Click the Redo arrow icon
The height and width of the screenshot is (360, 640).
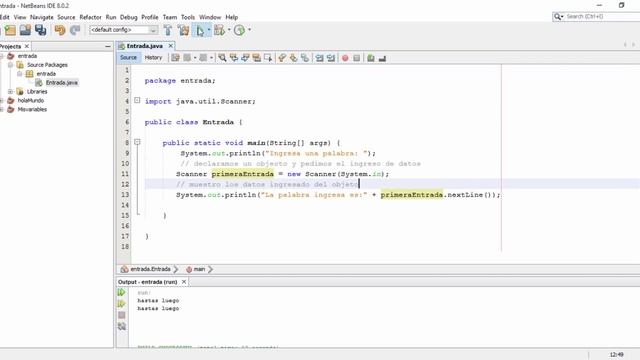click(x=75, y=30)
